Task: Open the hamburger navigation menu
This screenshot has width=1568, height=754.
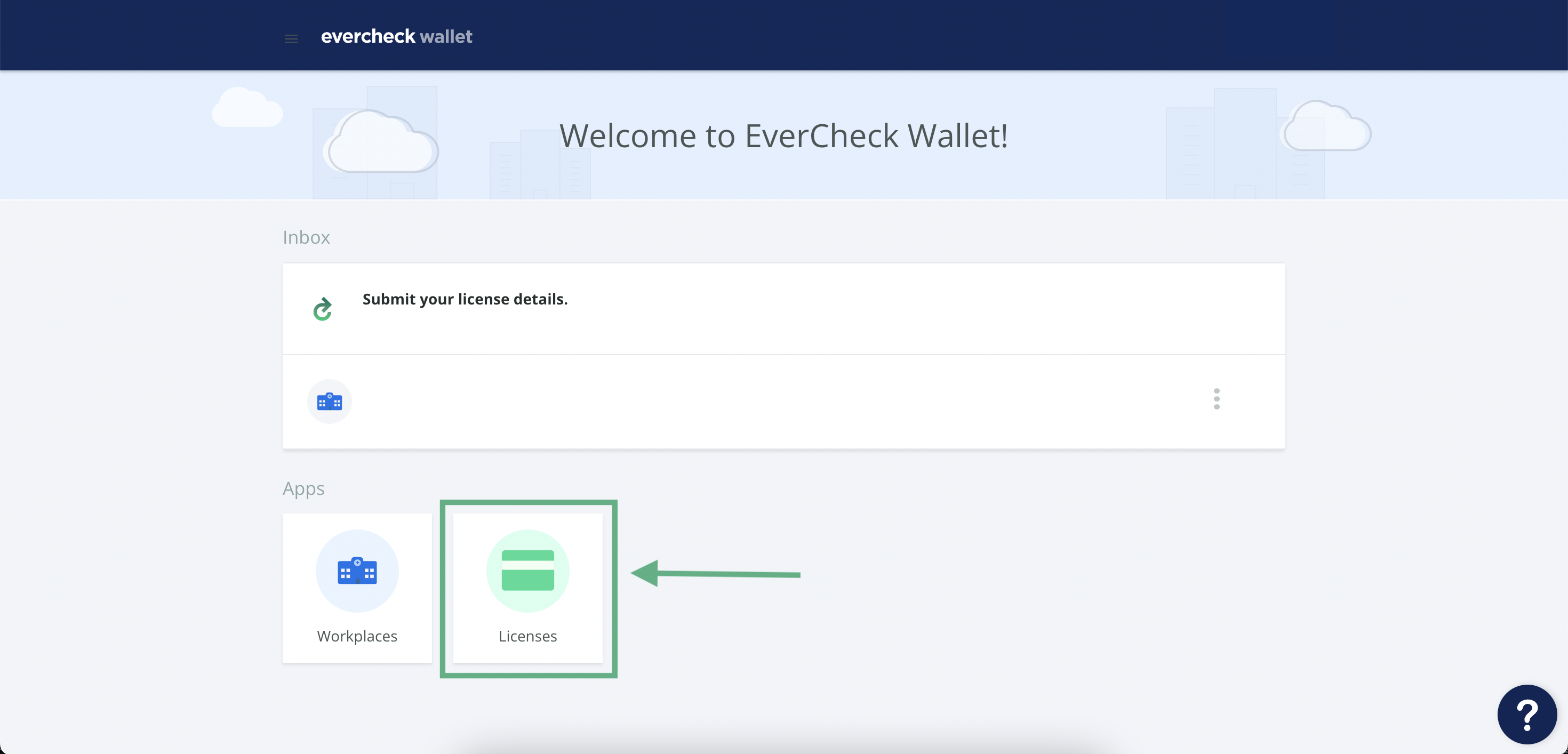Action: click(291, 38)
